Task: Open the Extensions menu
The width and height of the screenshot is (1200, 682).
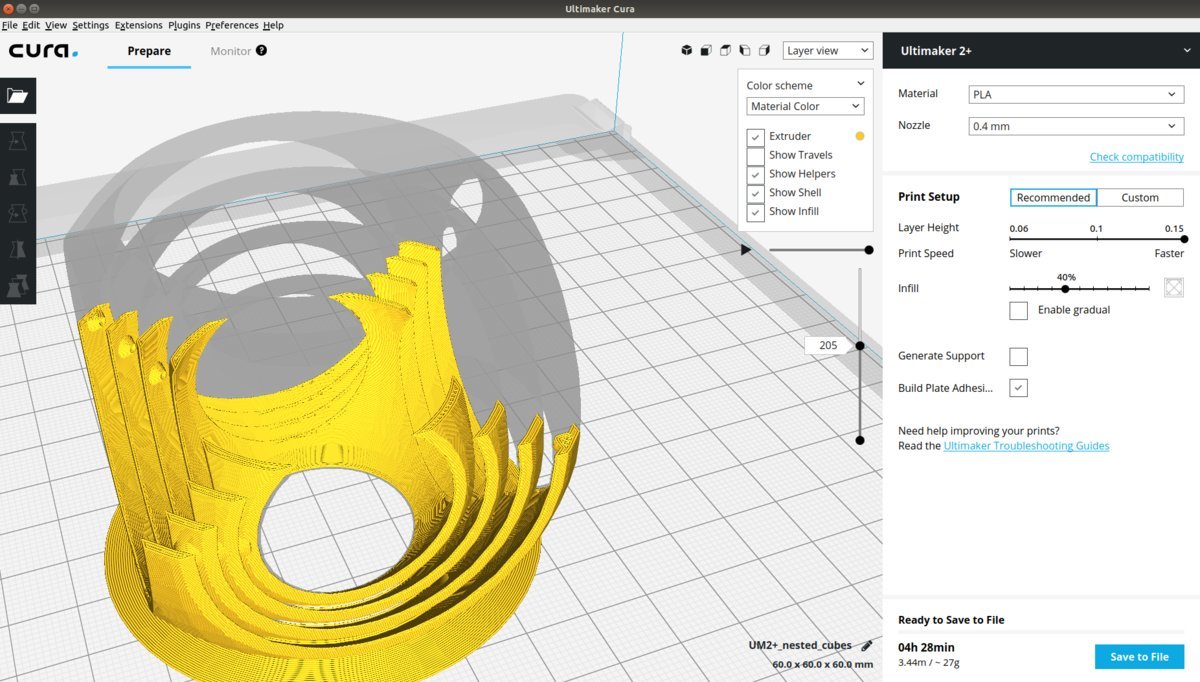Action: [x=138, y=25]
